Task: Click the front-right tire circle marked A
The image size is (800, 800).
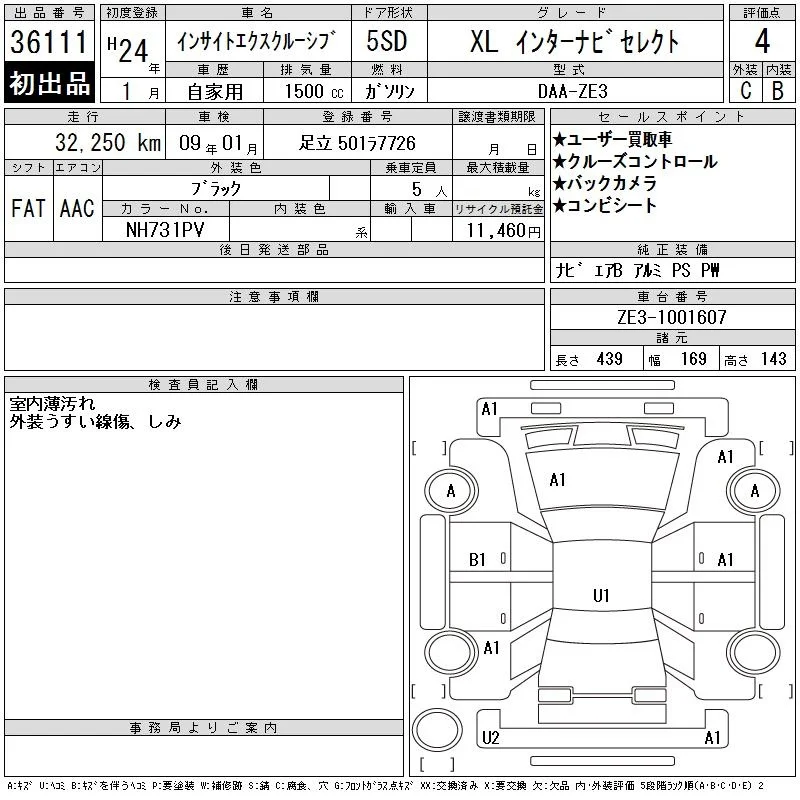Action: (754, 491)
